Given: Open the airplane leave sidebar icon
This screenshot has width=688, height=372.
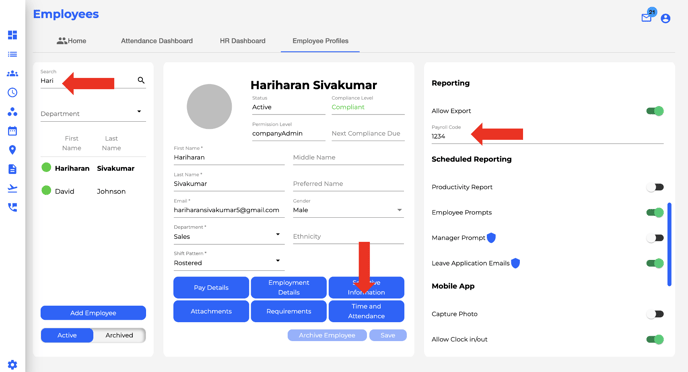Looking at the screenshot, I should (12, 188).
